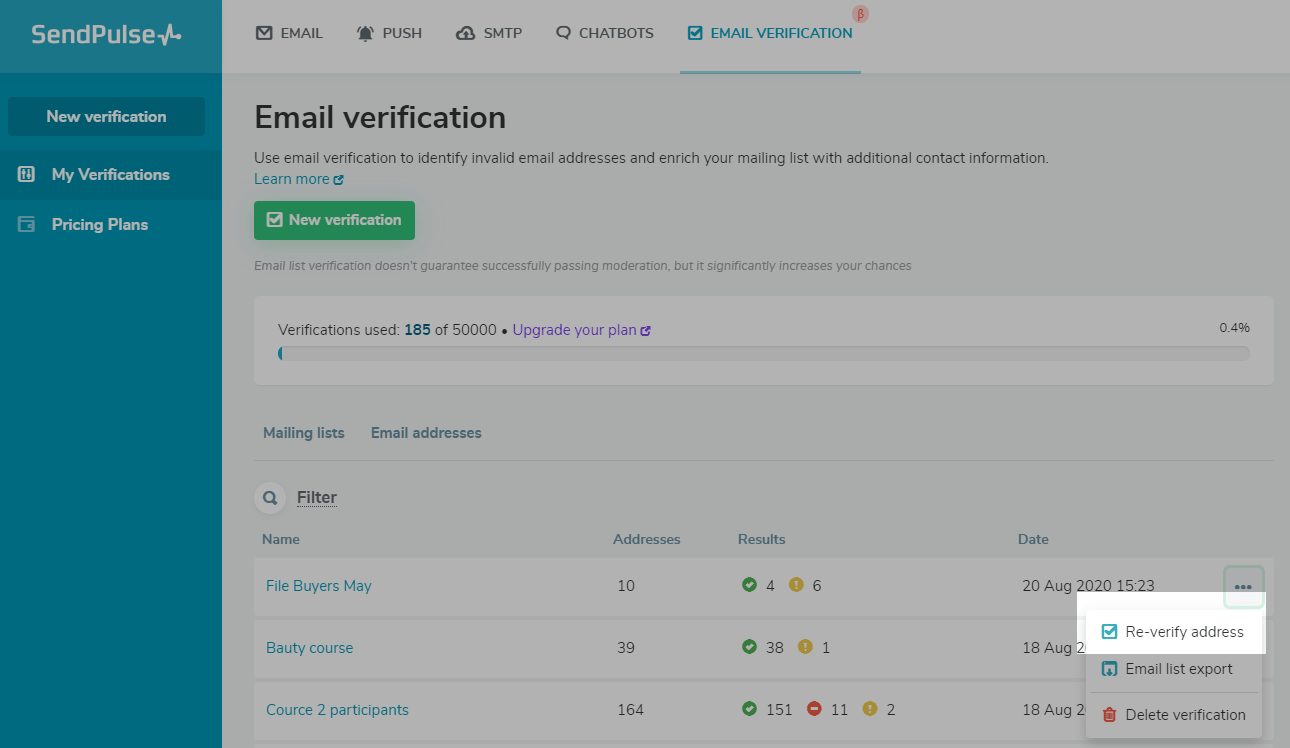Choose Delete verification option
Viewport: 1290px width, 748px height.
tap(1173, 715)
